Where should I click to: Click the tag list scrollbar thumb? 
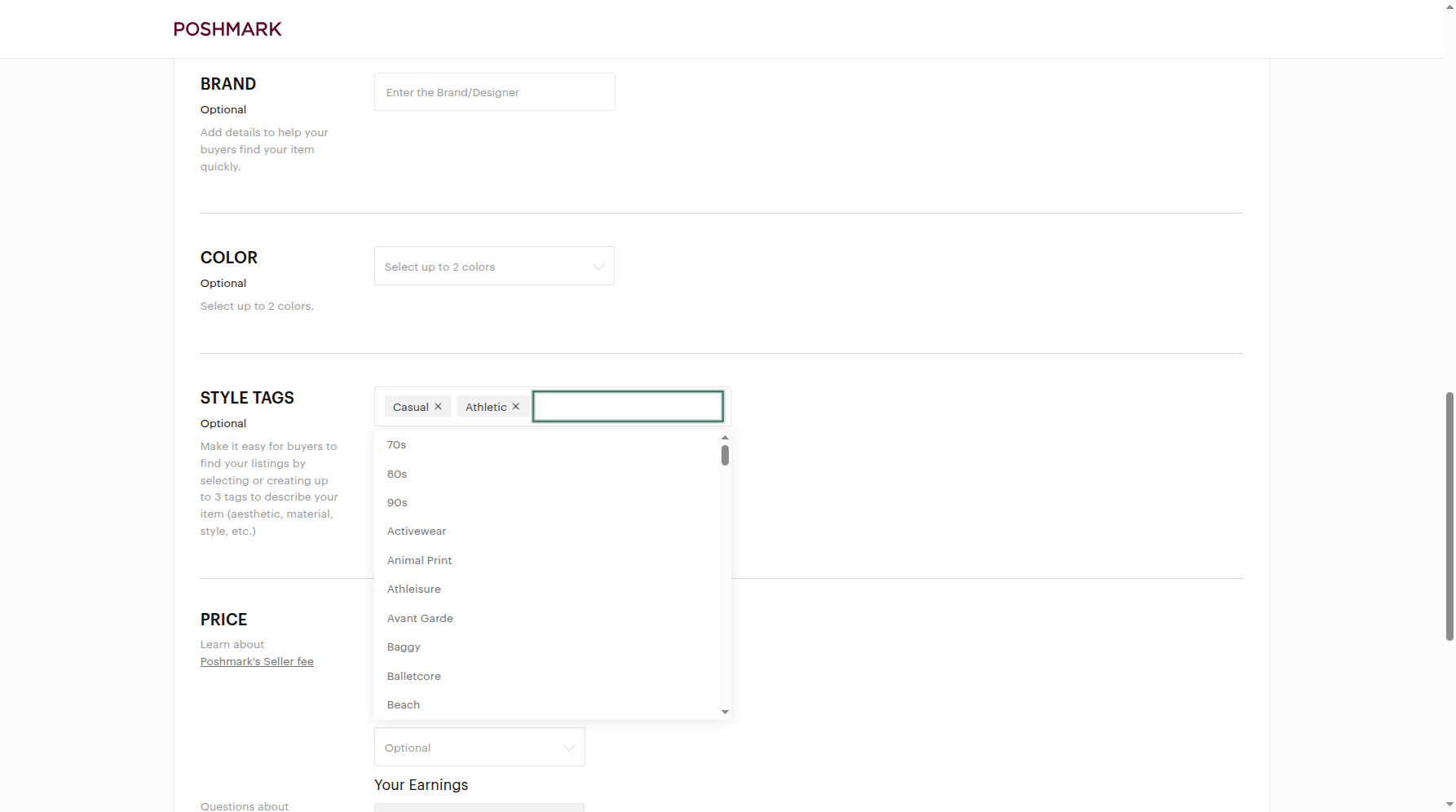coord(725,455)
